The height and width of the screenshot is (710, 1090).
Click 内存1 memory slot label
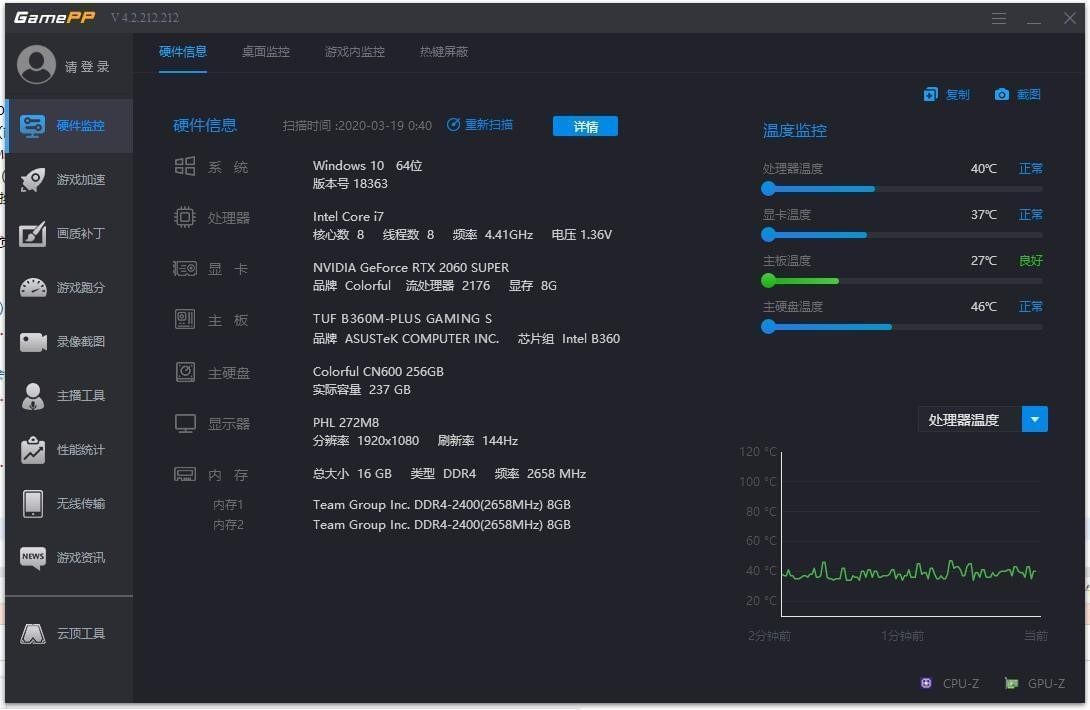coord(228,505)
